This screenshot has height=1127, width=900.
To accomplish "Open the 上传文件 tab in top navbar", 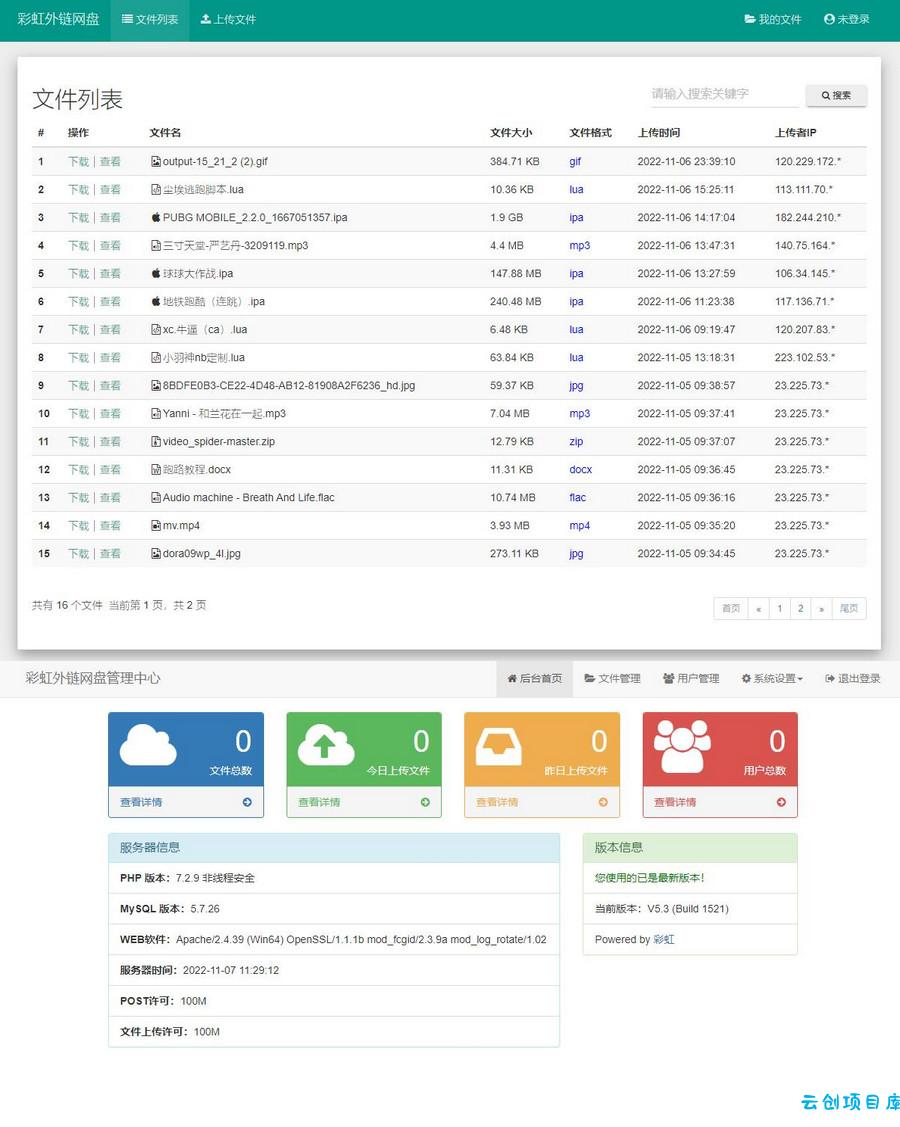I will (x=228, y=19).
